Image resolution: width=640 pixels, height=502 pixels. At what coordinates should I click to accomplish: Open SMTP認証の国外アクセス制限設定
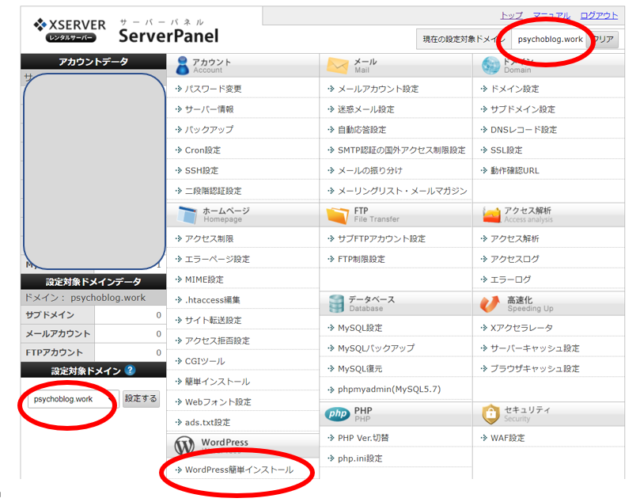[401, 150]
